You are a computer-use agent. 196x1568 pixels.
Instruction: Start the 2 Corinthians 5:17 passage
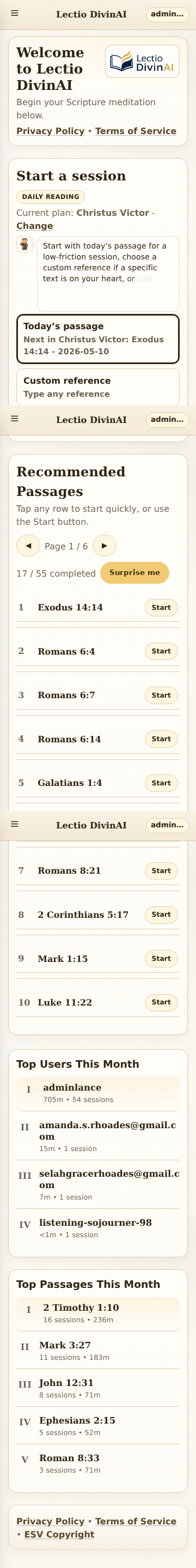pyautogui.click(x=161, y=915)
